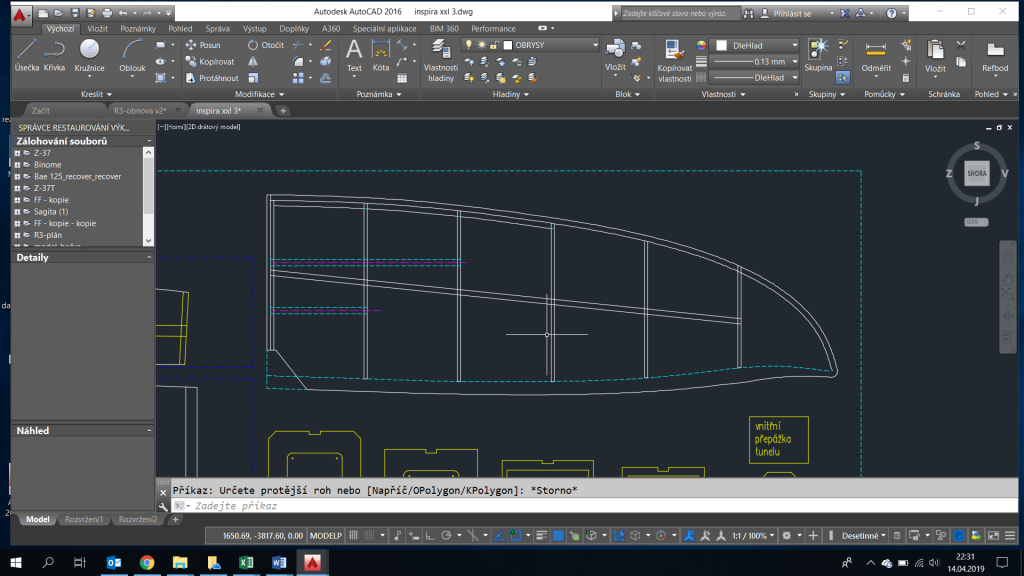The height and width of the screenshot is (576, 1024).
Task: Click the Posun move tool
Action: [x=203, y=46]
